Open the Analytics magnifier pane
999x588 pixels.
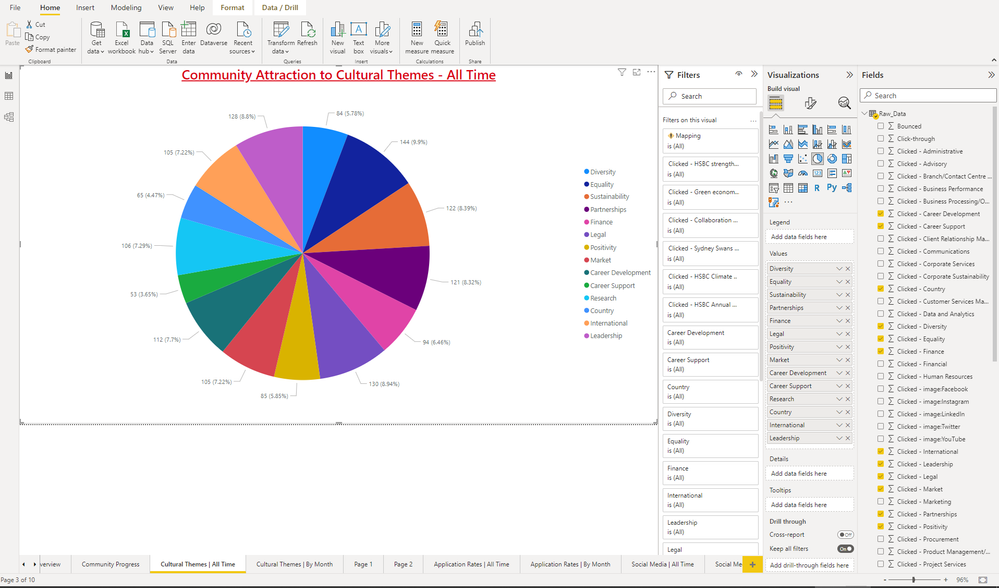(x=844, y=103)
